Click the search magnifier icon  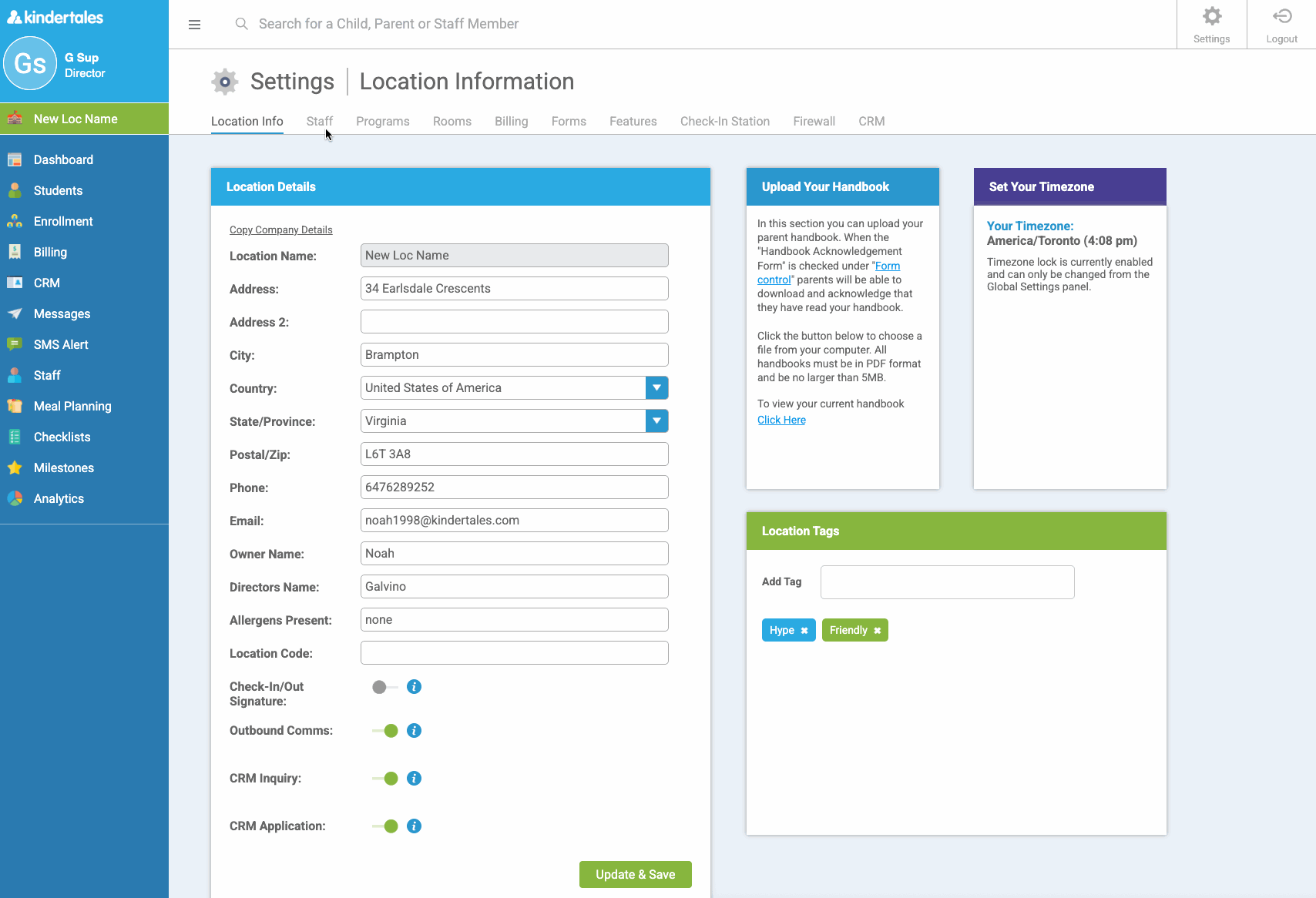tap(241, 24)
